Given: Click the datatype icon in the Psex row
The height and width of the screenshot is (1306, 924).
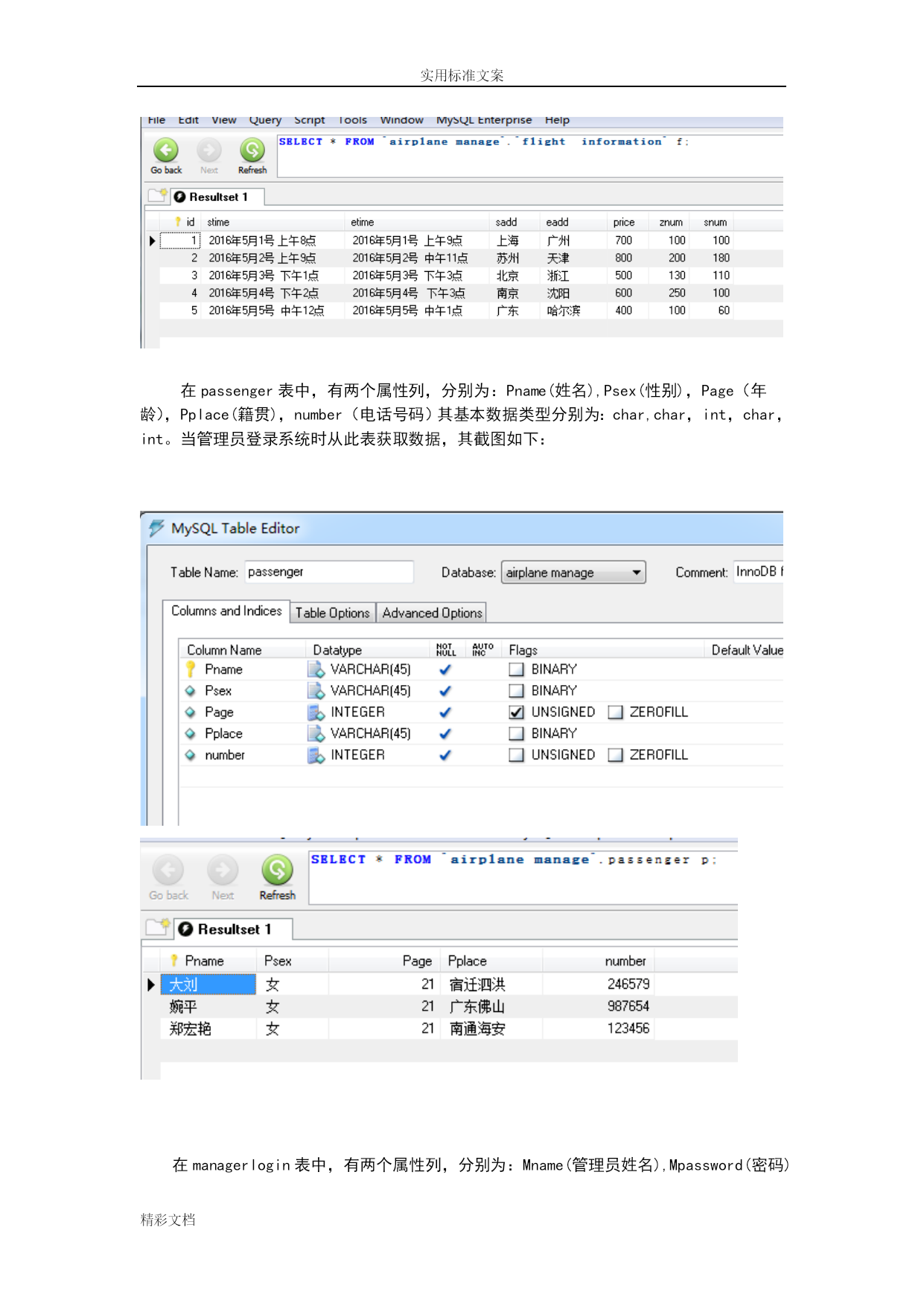Looking at the screenshot, I should pyautogui.click(x=316, y=691).
